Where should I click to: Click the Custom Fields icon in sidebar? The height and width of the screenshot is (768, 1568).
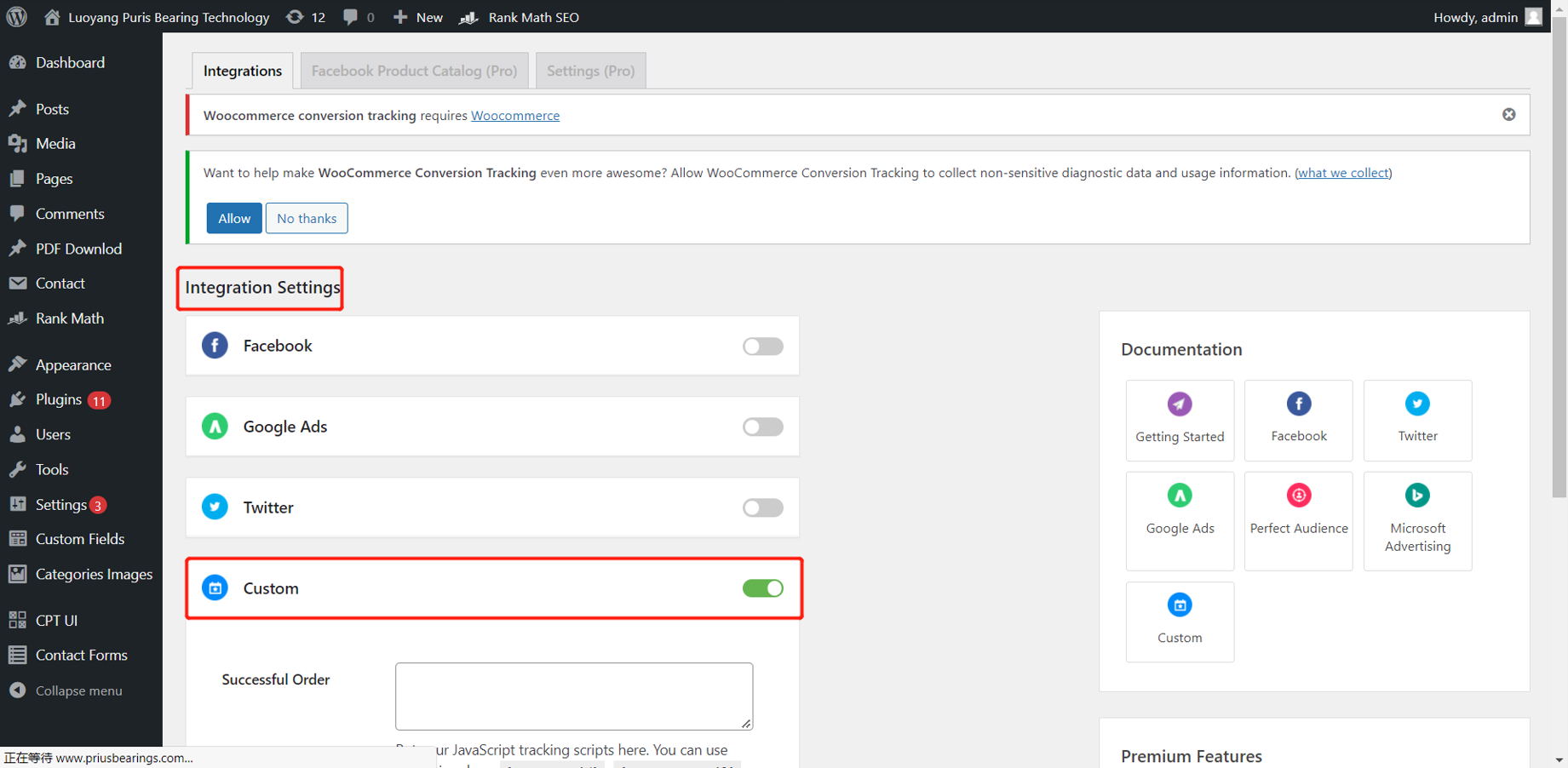coord(18,539)
